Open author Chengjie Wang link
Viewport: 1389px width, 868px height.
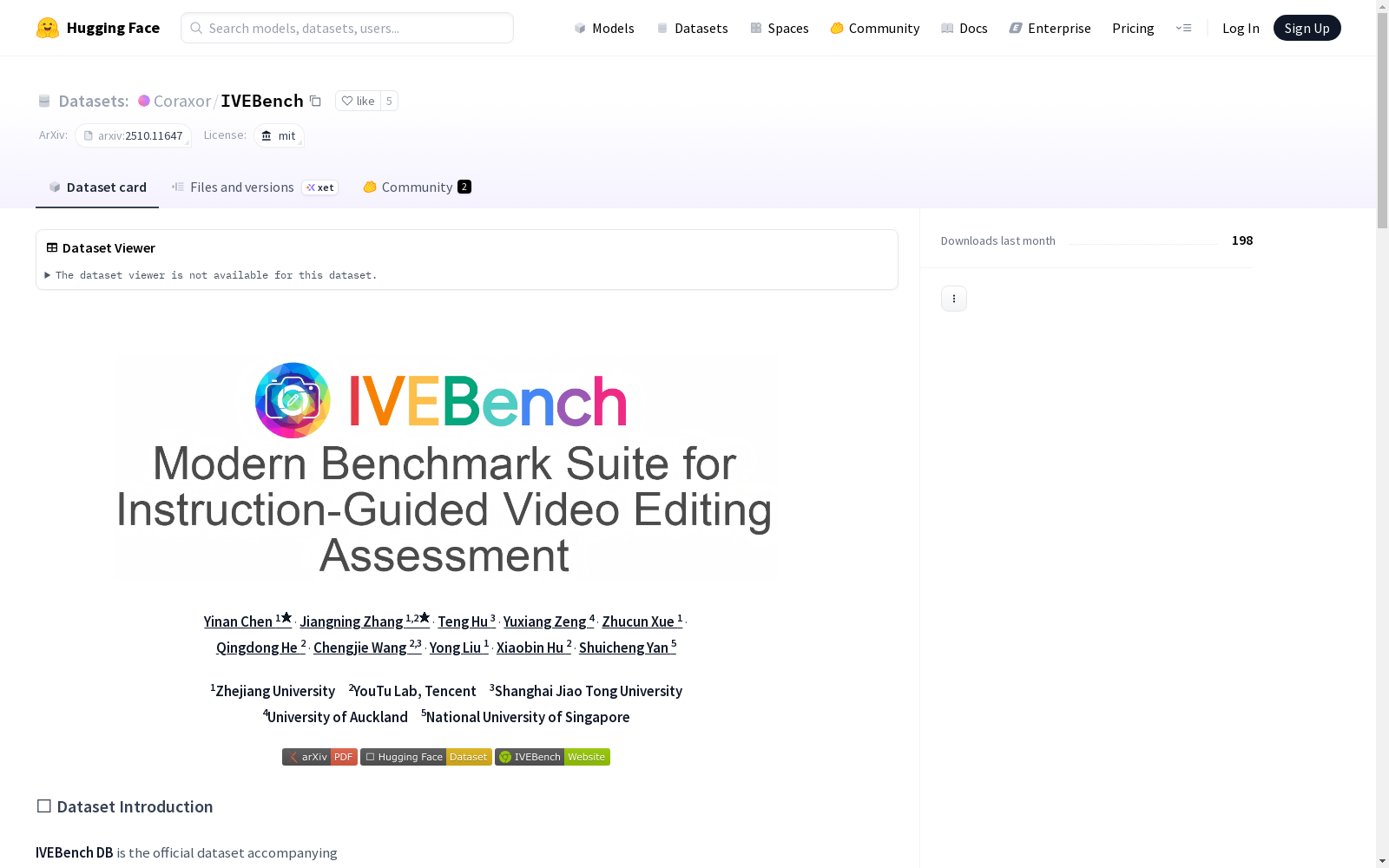tap(367, 648)
